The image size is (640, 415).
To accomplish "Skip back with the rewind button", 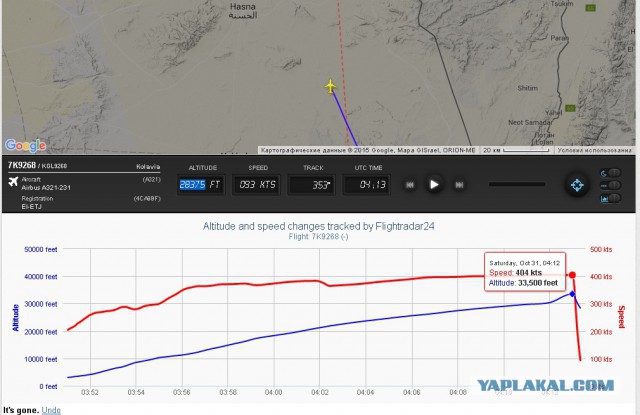I will click(410, 185).
